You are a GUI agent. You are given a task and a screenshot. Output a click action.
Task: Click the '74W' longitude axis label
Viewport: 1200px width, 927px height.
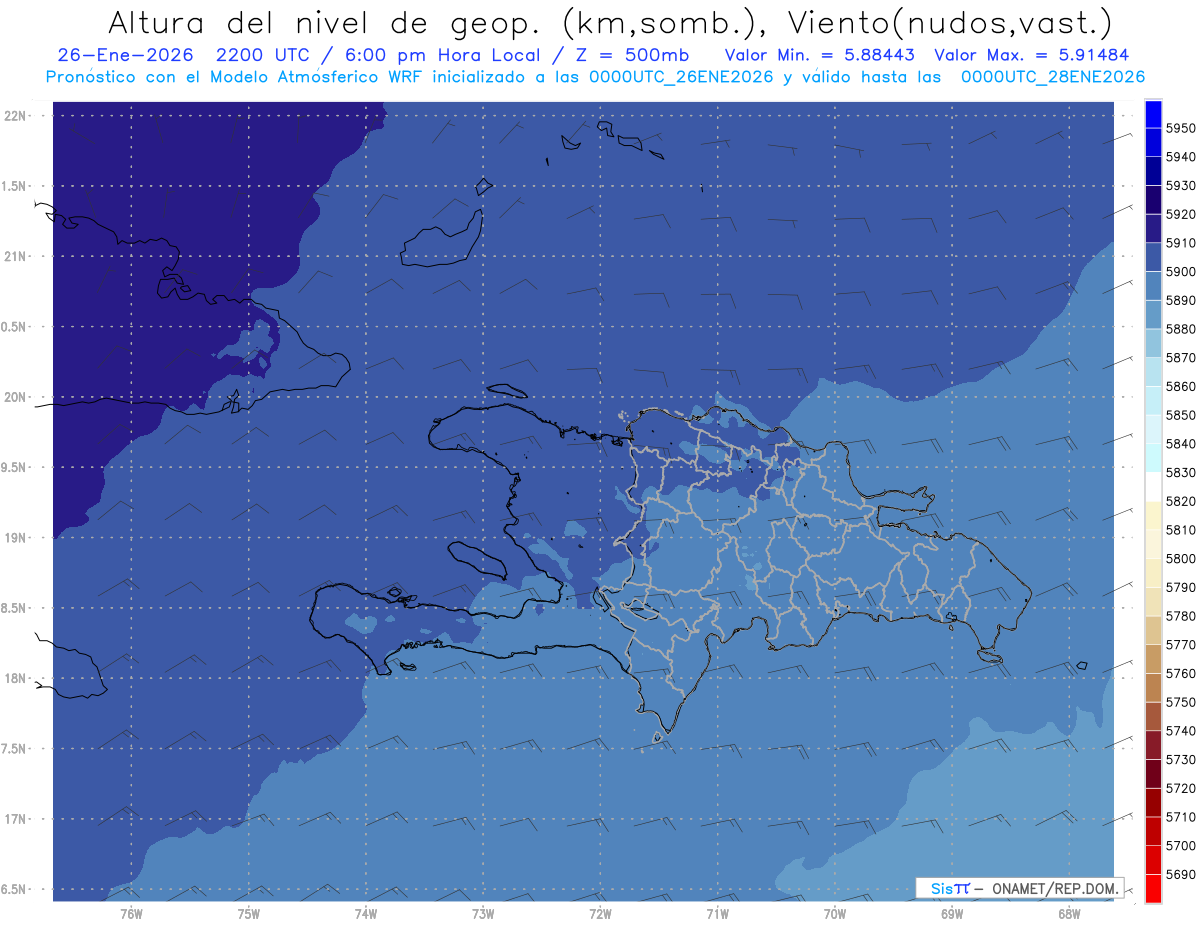[366, 913]
